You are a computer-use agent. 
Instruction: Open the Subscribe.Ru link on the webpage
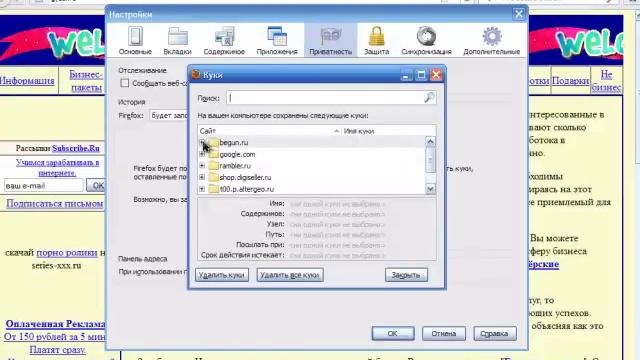coord(76,148)
